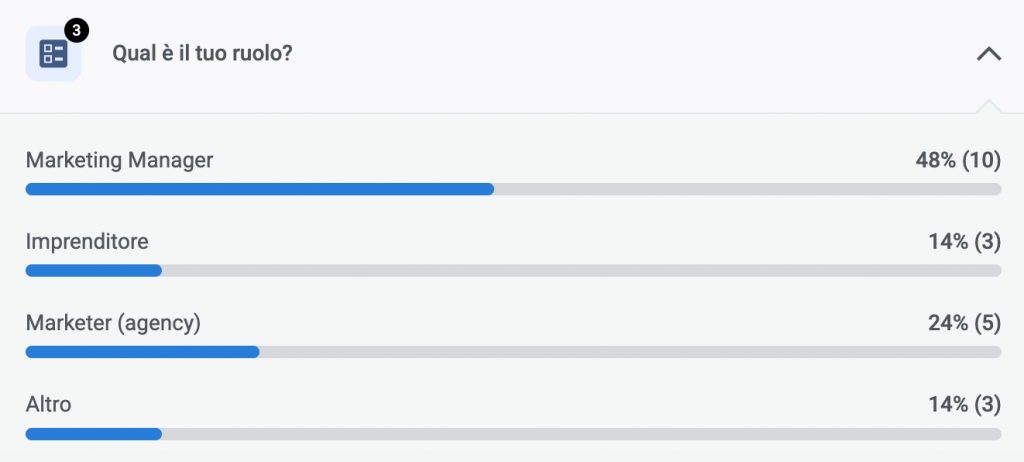This screenshot has height=462, width=1024.
Task: Click the blue Marketer (agency) progress bar
Action: pos(142,352)
